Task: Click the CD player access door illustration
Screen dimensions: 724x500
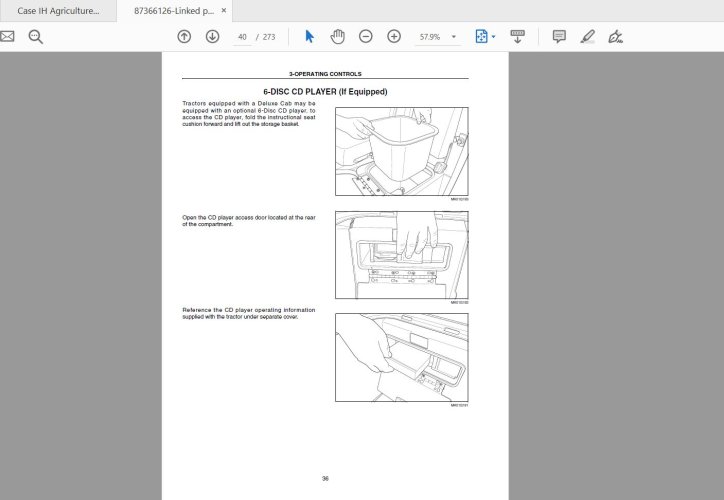Action: click(402, 255)
